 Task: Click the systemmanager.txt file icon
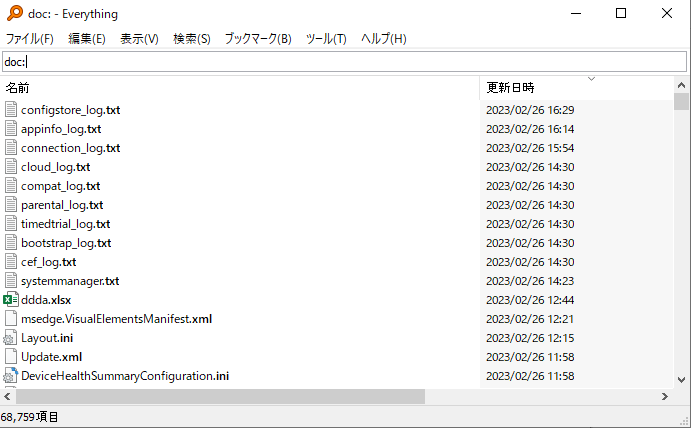pyautogui.click(x=11, y=280)
